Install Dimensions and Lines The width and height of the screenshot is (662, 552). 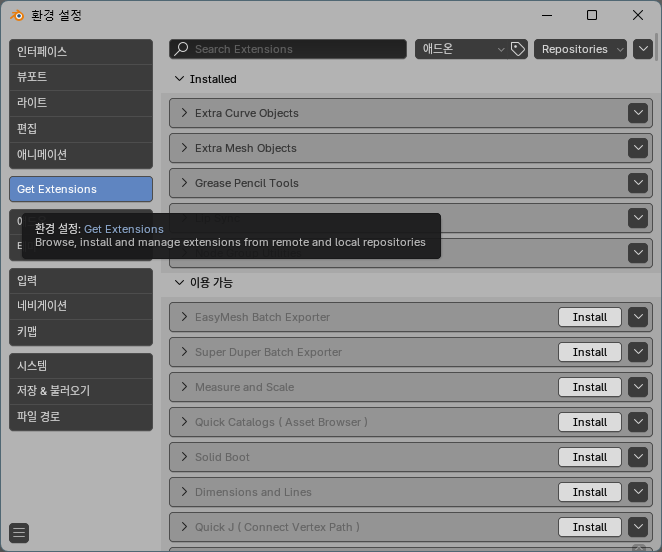[x=590, y=492]
